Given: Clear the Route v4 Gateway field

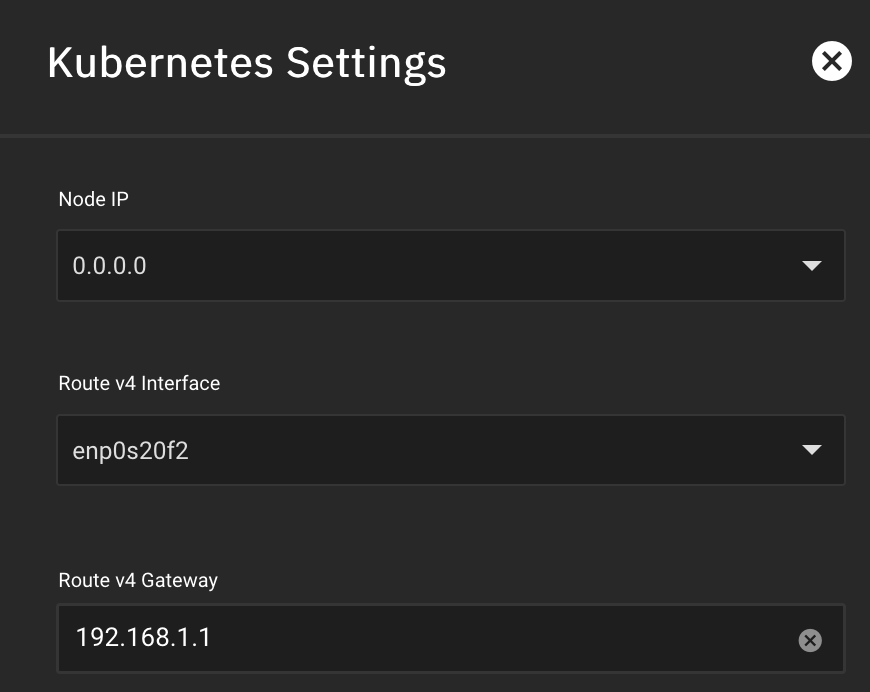Looking at the screenshot, I should coord(810,641).
